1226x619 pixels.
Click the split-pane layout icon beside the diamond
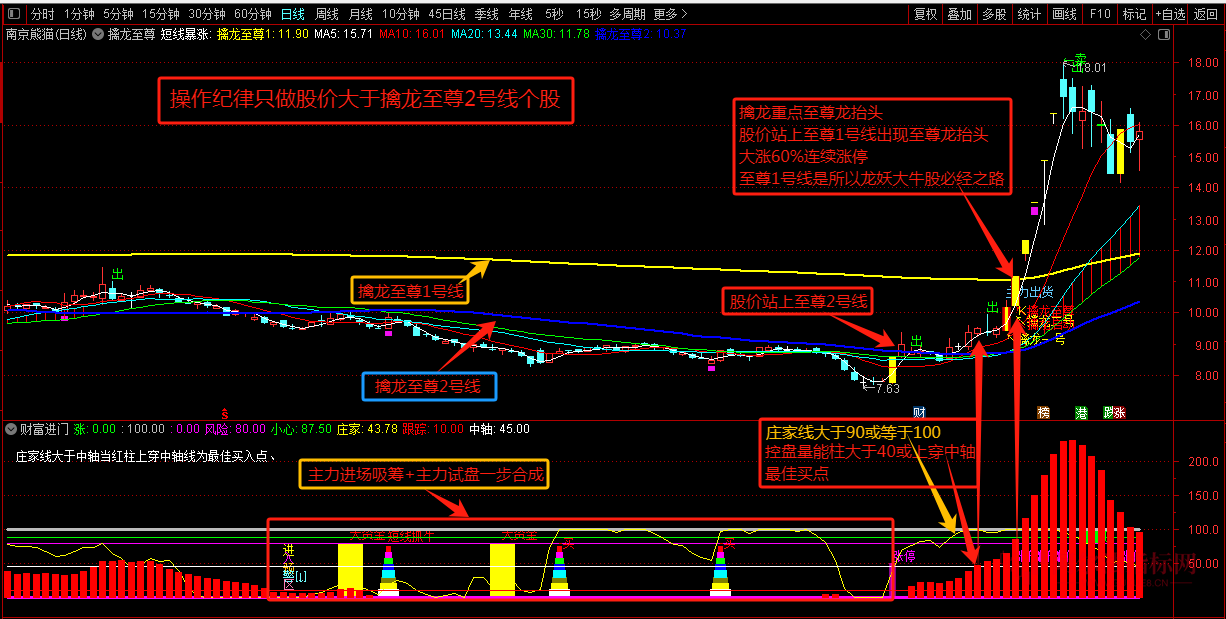[x=1163, y=34]
